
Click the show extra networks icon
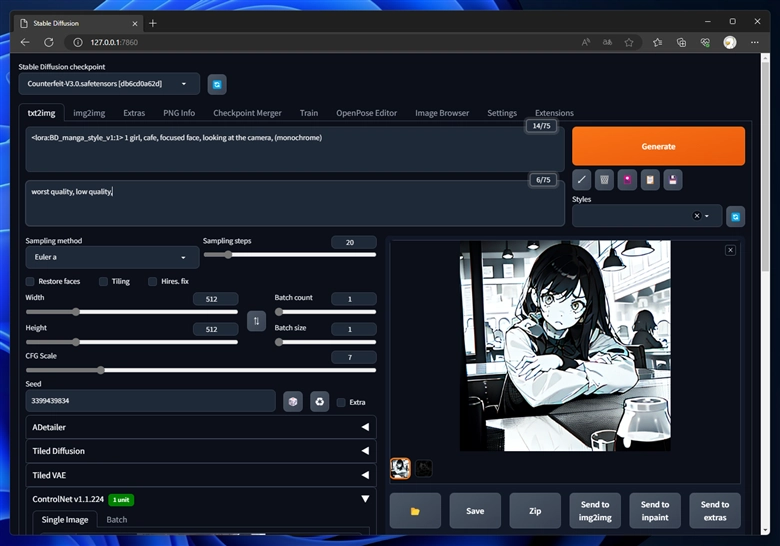627,180
